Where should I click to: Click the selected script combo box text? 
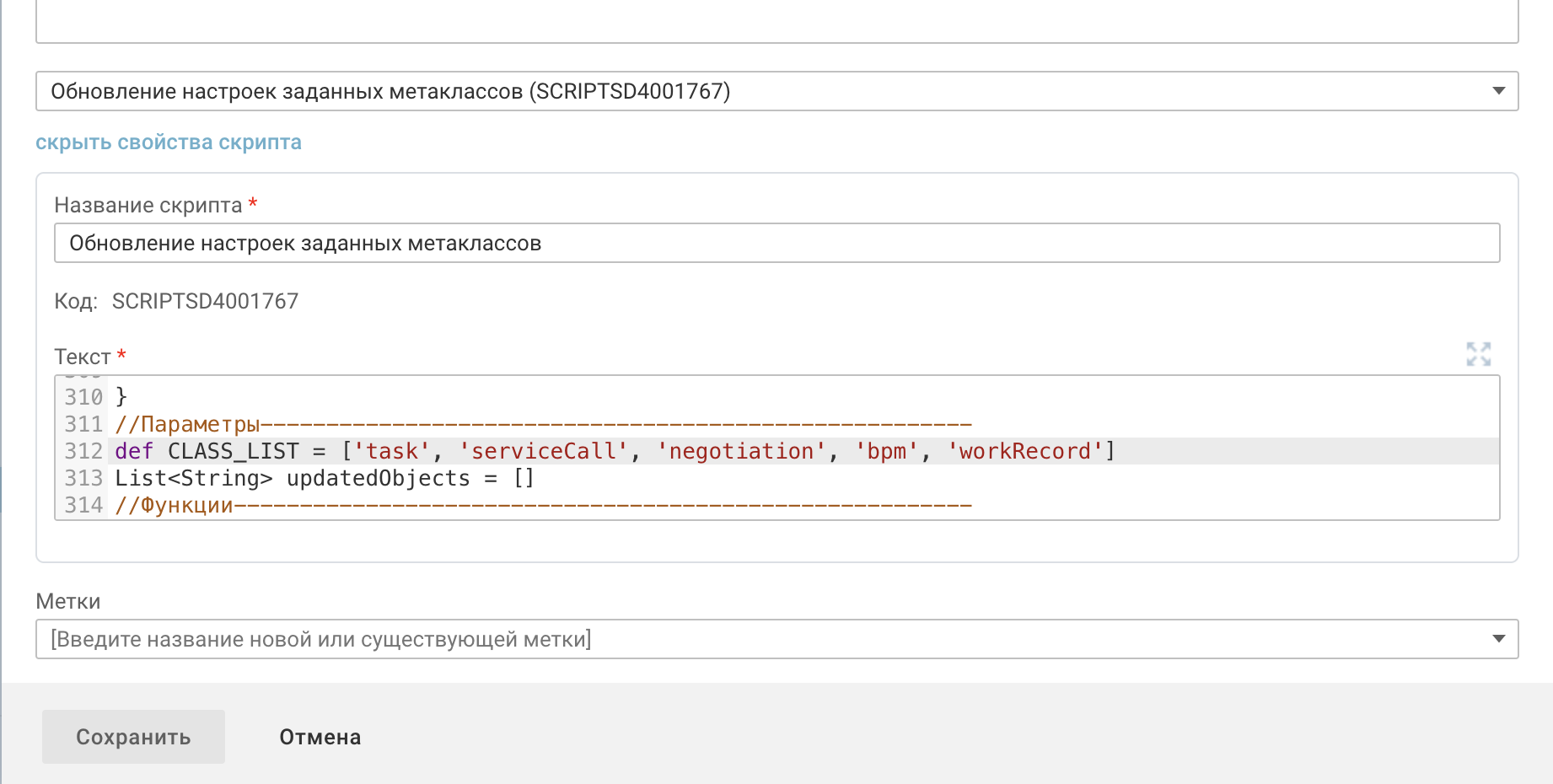390,91
